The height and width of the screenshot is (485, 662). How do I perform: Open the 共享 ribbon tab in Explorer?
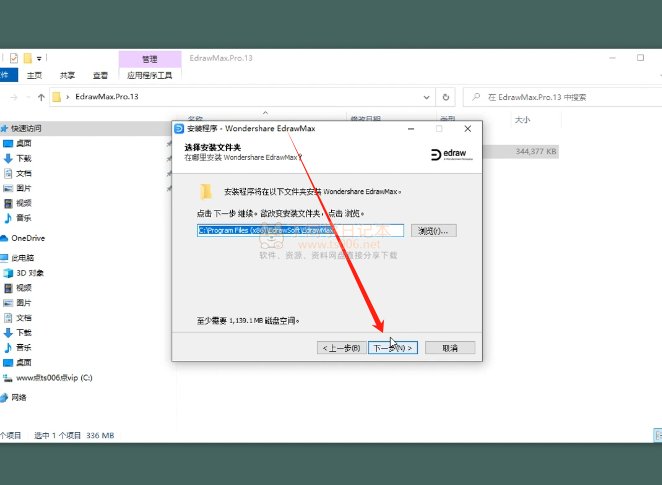(x=67, y=75)
